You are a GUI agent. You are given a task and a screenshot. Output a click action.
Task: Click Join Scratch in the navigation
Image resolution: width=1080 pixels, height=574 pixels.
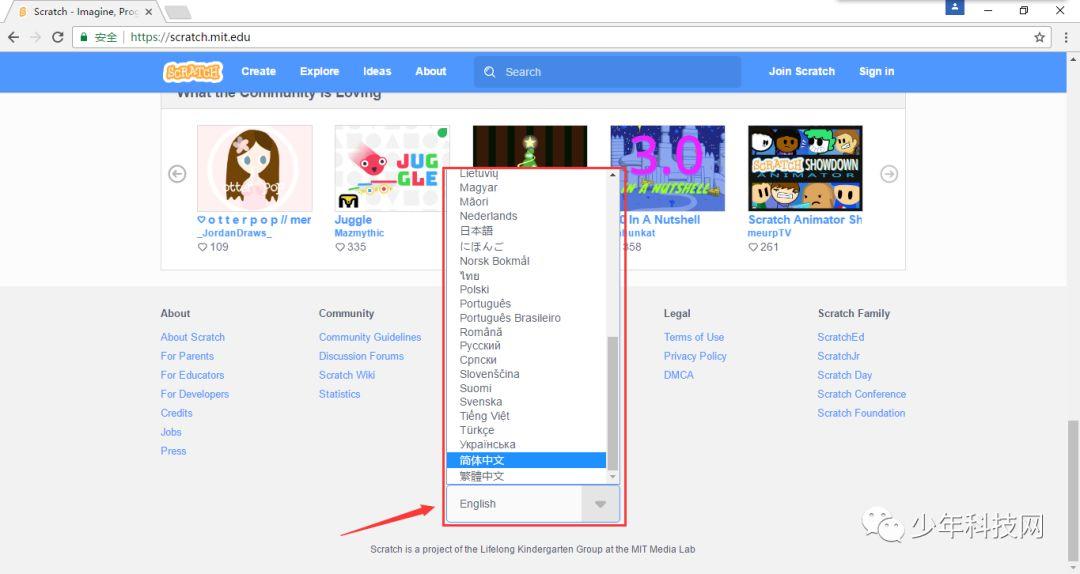[802, 71]
